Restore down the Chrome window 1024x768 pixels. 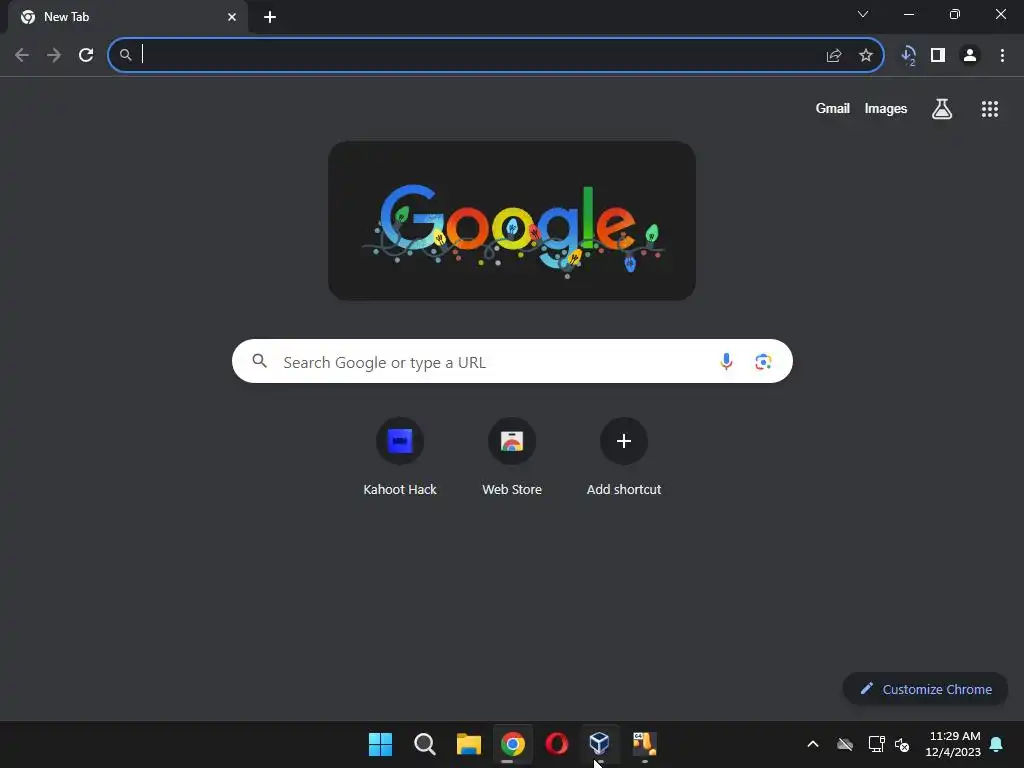click(x=954, y=14)
